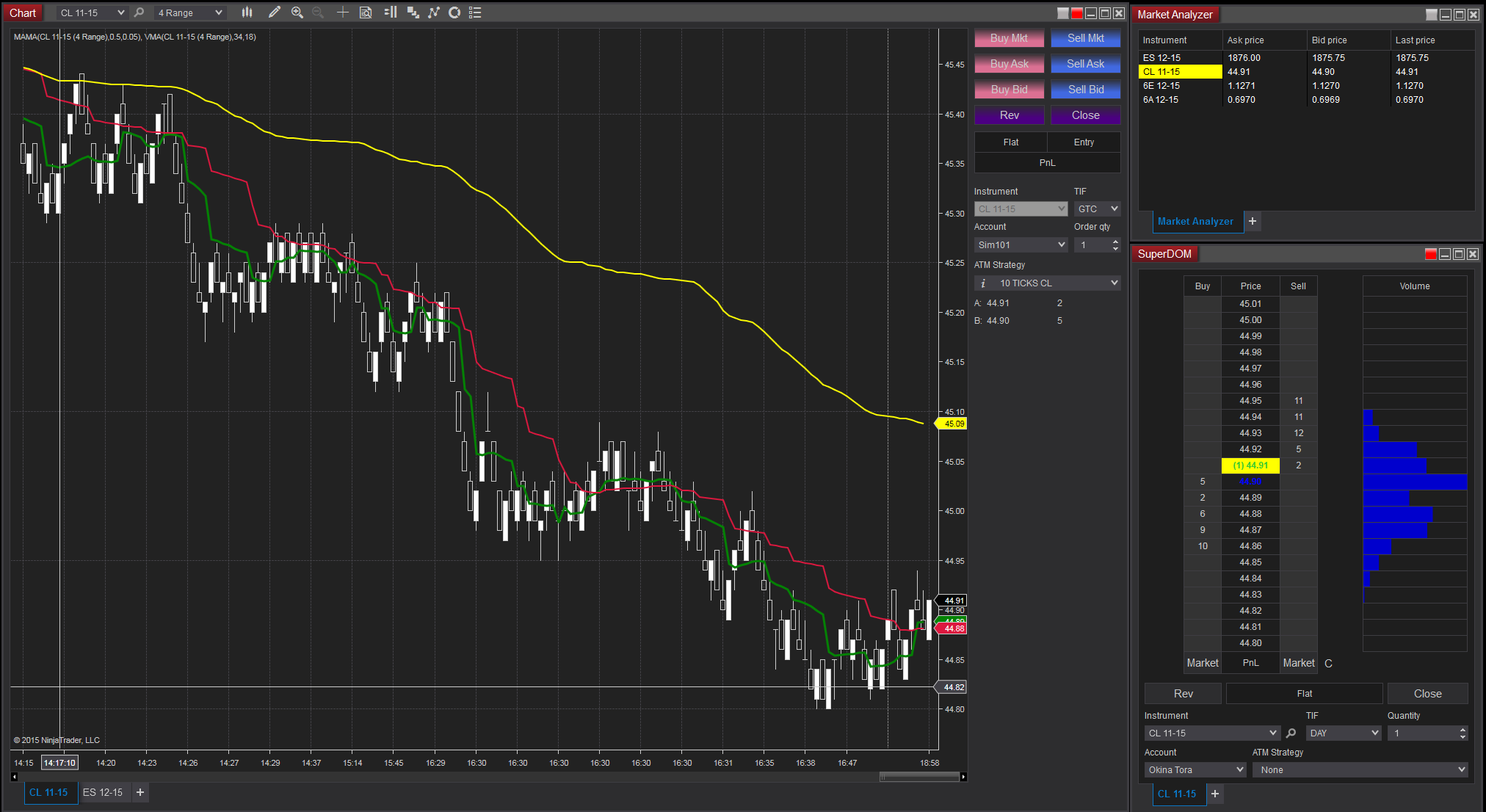Viewport: 1486px width, 812px height.
Task: Open the strategies circular icon
Action: click(x=454, y=12)
